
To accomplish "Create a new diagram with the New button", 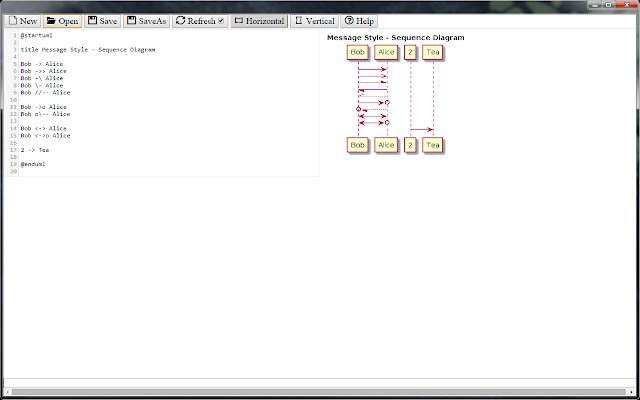I will (23, 21).
